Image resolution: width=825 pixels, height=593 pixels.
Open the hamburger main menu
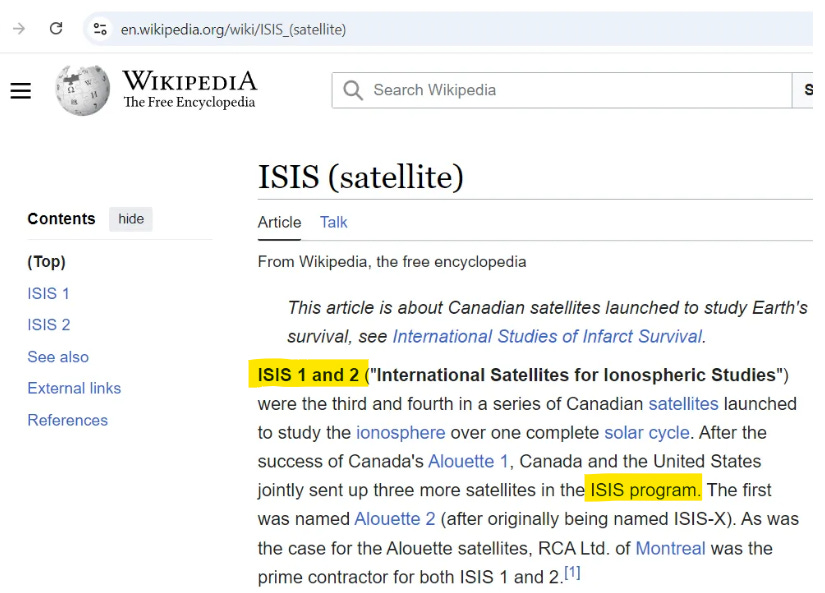coord(21,91)
